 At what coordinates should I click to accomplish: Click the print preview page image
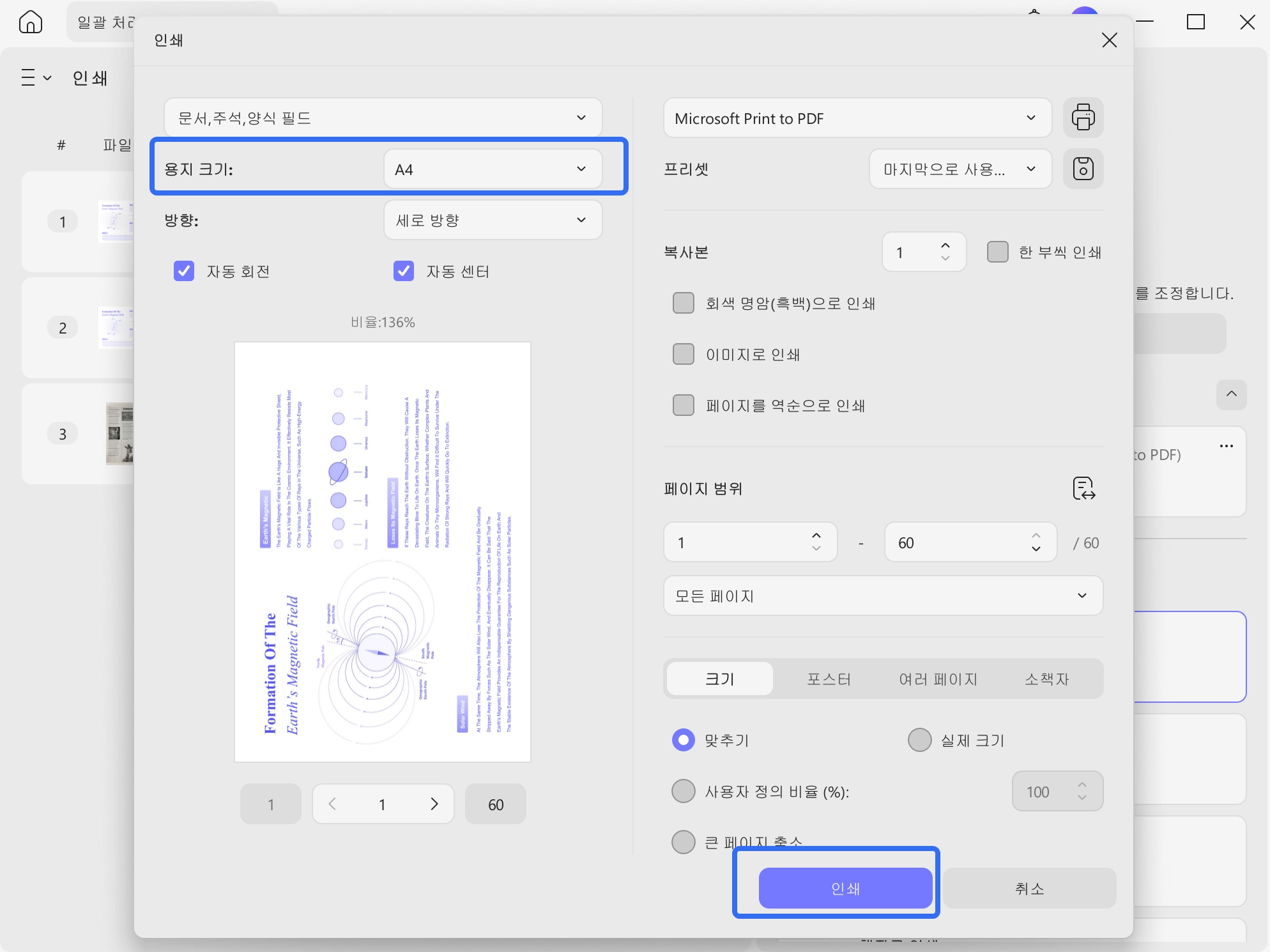click(x=383, y=552)
